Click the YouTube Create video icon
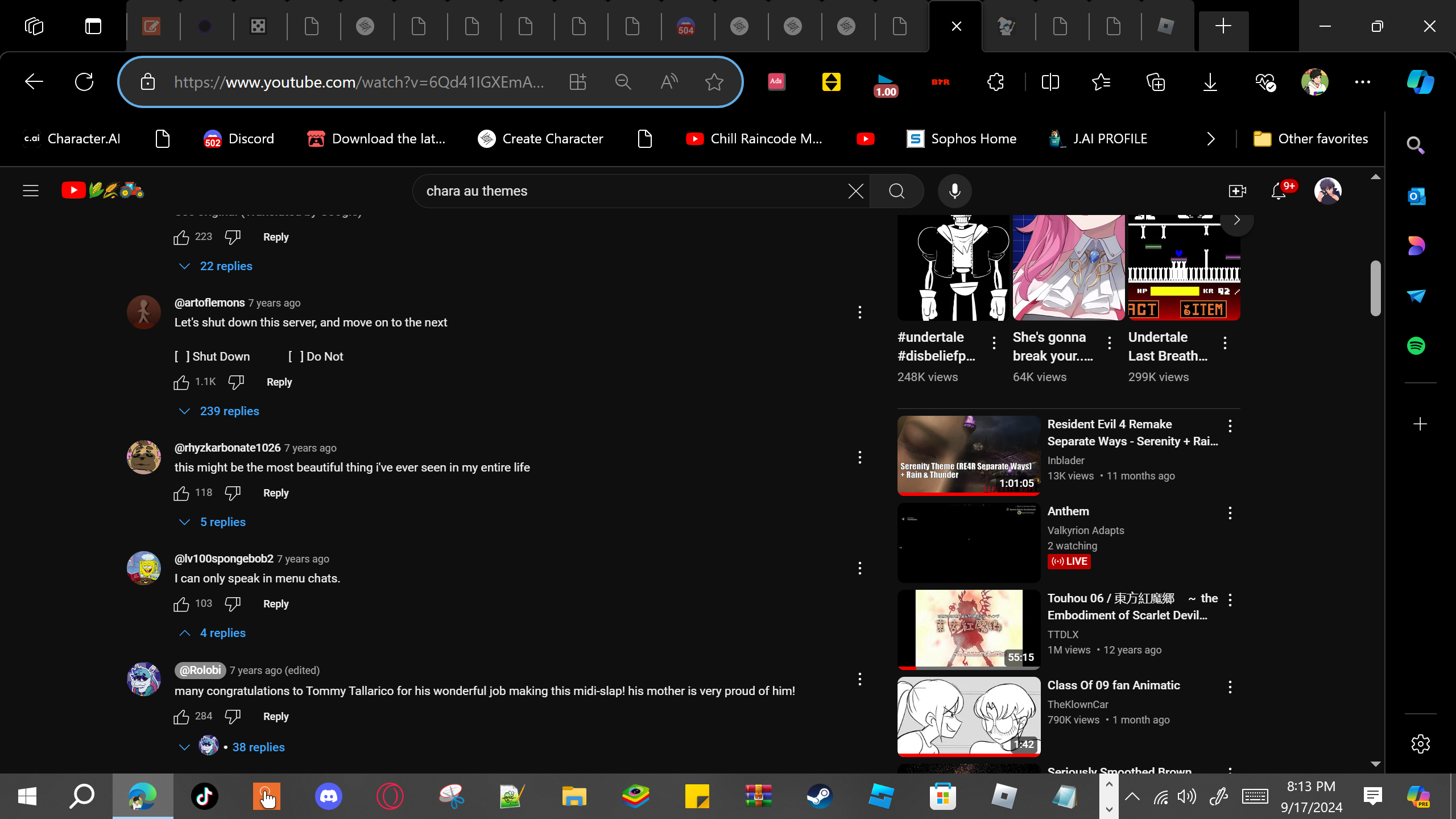Screen dimensions: 1456x819 (x=1237, y=191)
